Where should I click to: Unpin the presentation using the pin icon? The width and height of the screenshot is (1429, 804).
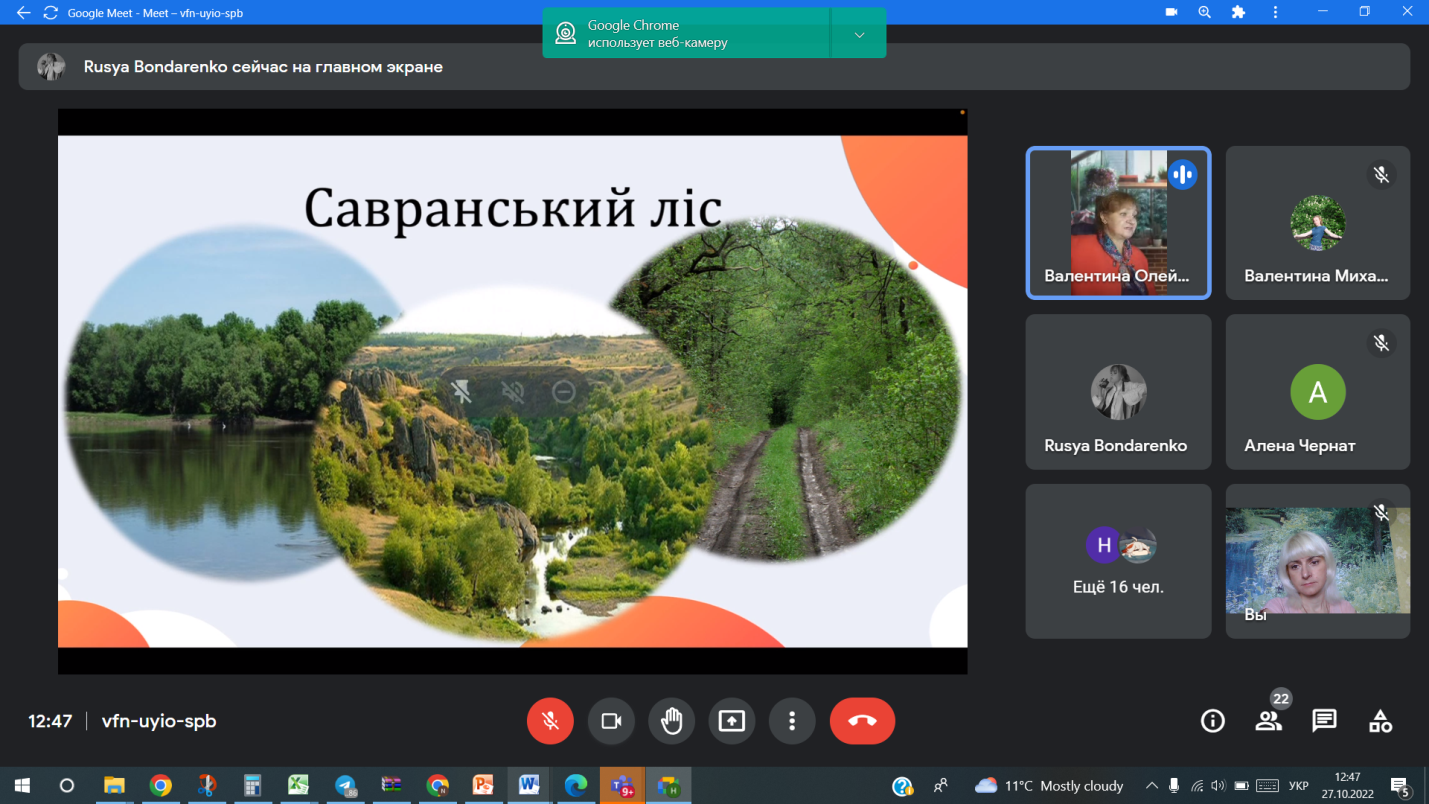461,392
